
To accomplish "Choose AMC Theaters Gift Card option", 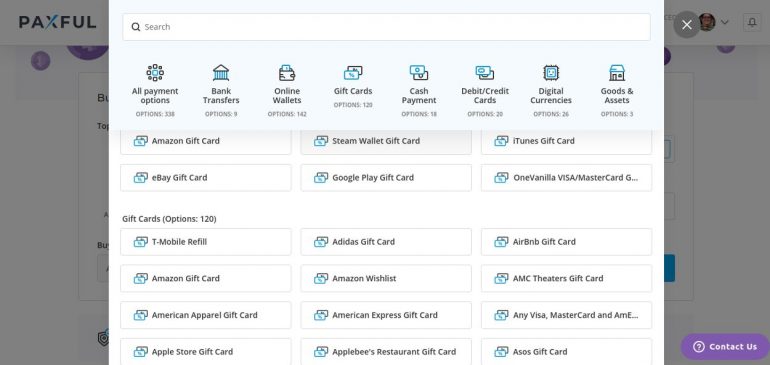I will 566,279.
